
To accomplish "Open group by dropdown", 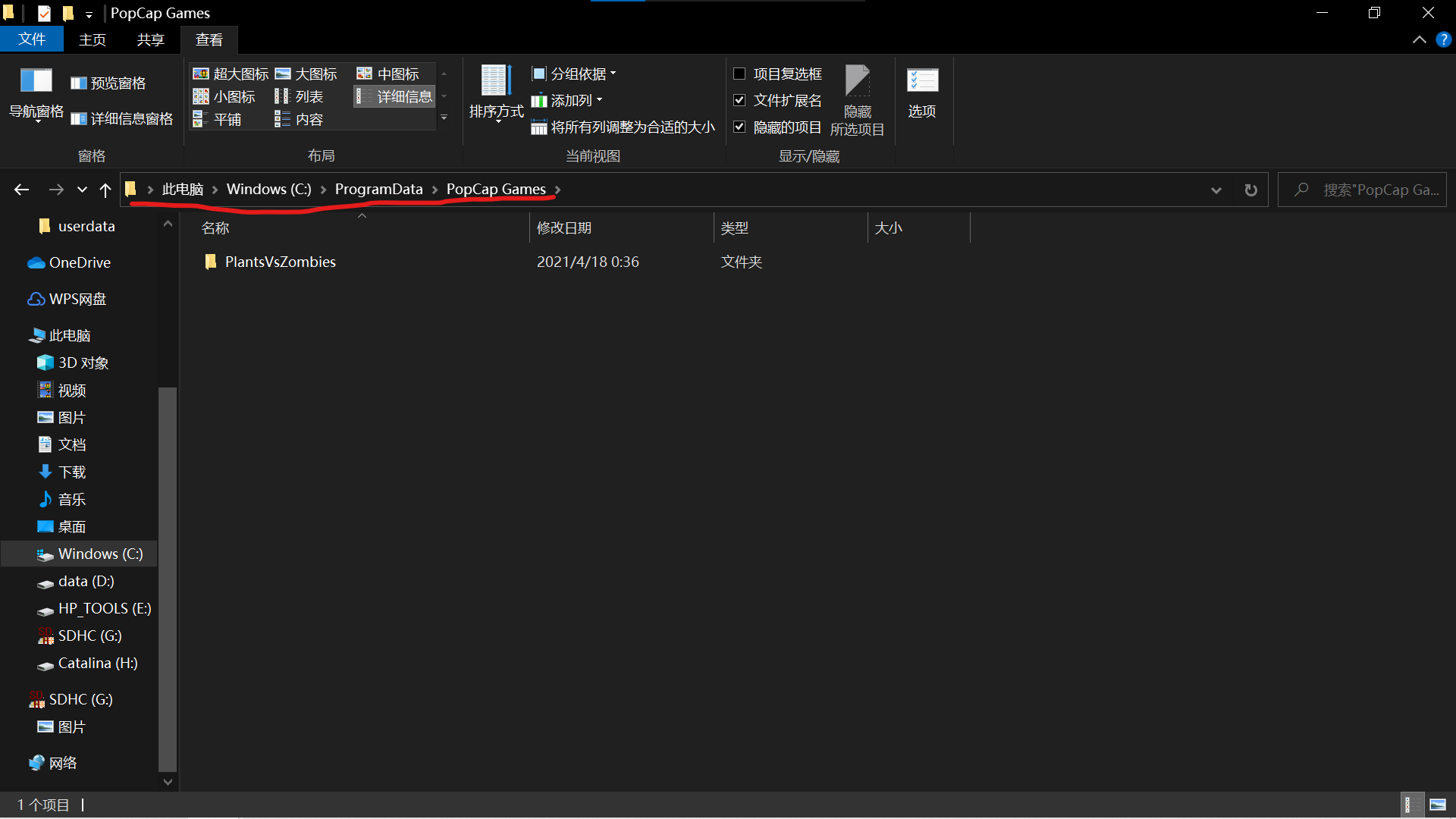I will tap(574, 74).
